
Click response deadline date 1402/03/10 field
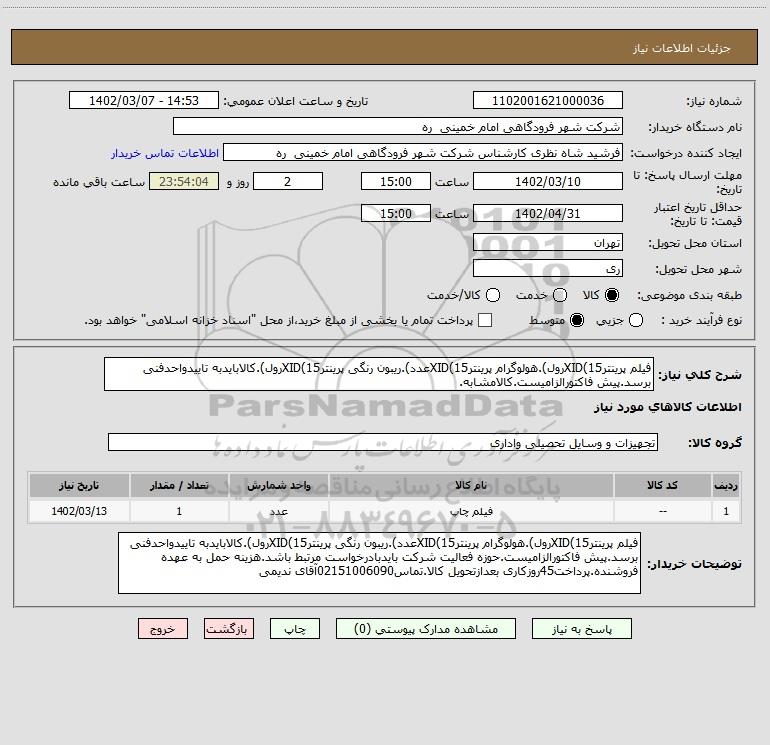[x=548, y=181]
